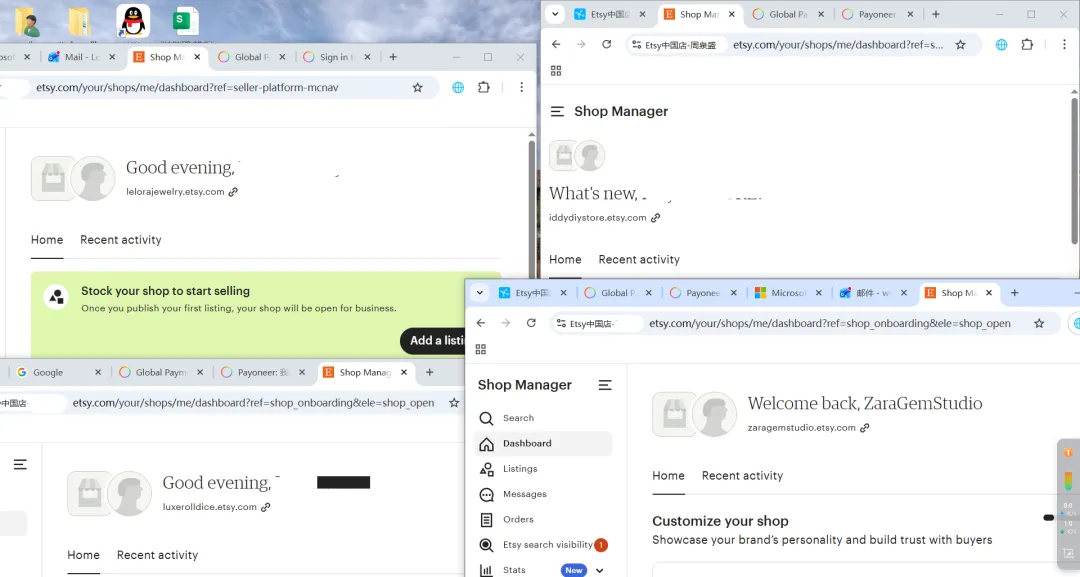1080x577 pixels.
Task: Switch to Microsoft browser tab in ZaraGemStudio window
Action: coord(787,293)
